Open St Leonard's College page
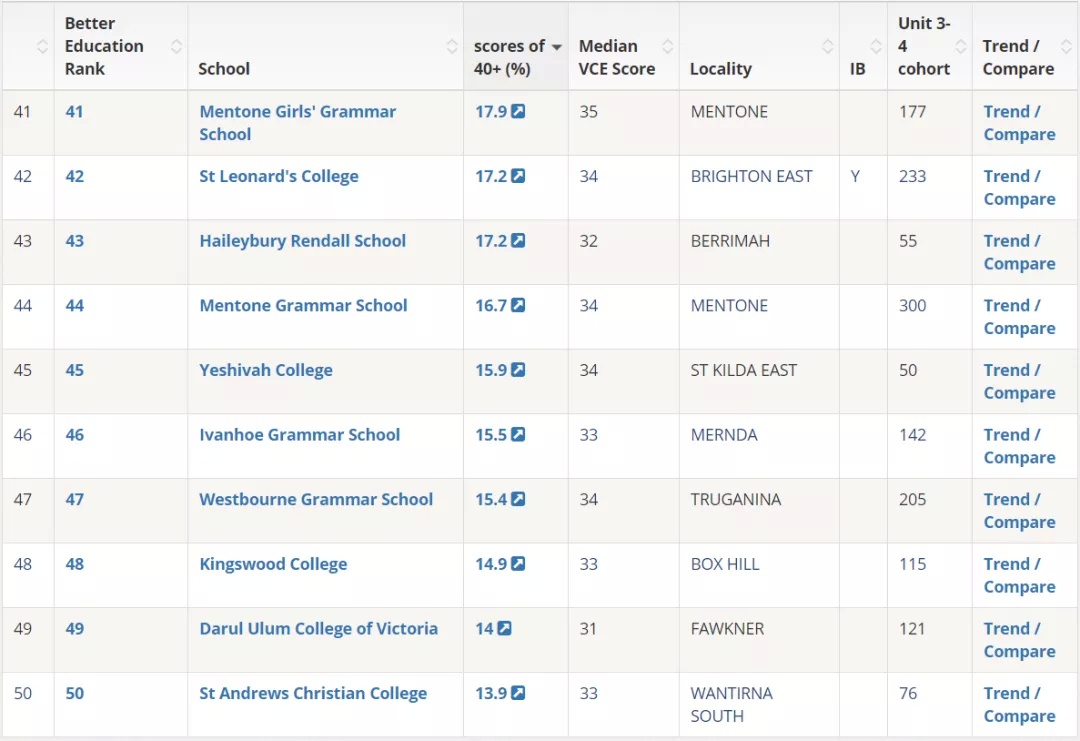 (279, 176)
